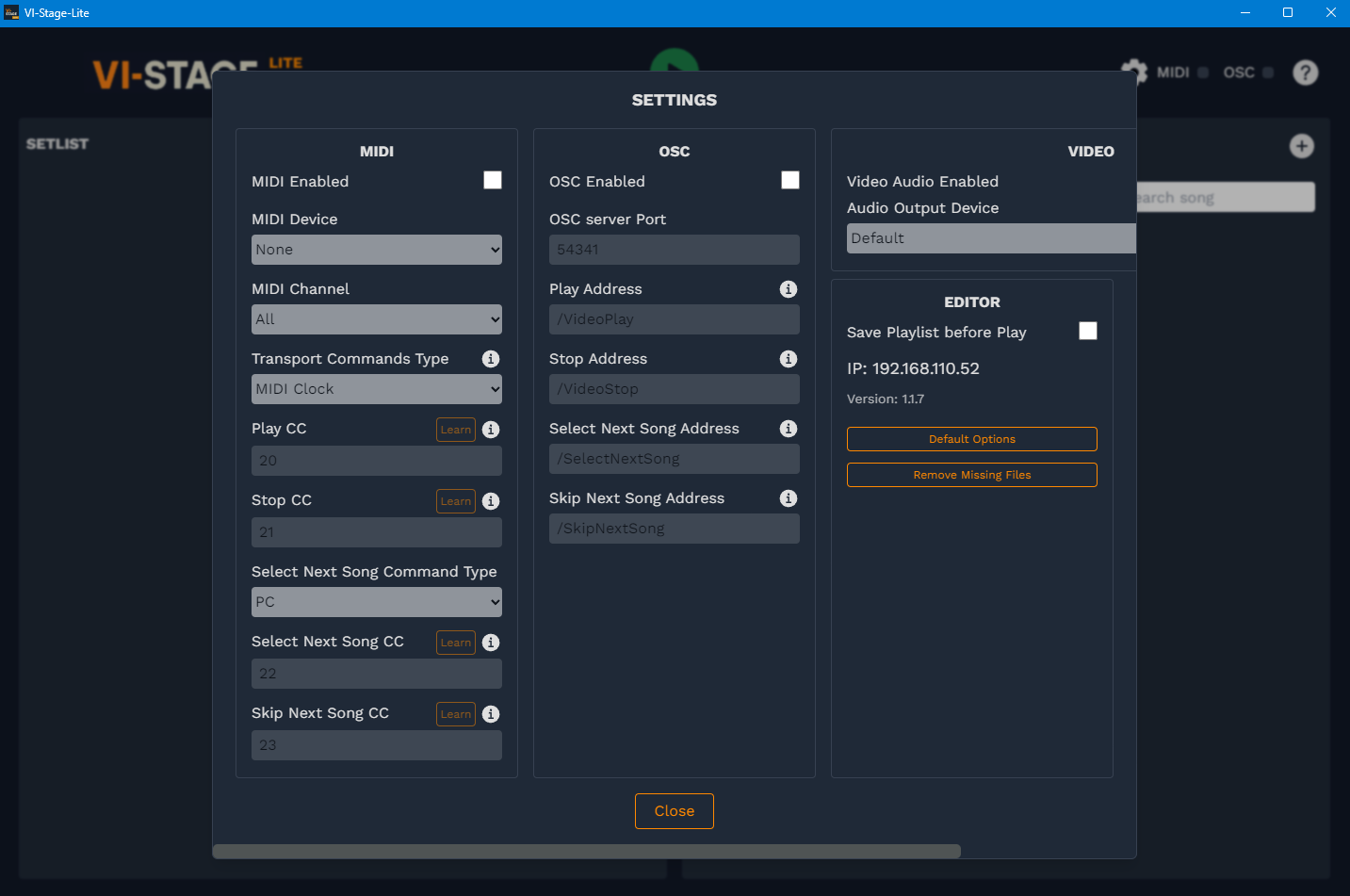Check Save Playlist before Play
The height and width of the screenshot is (896, 1350).
[1088, 331]
